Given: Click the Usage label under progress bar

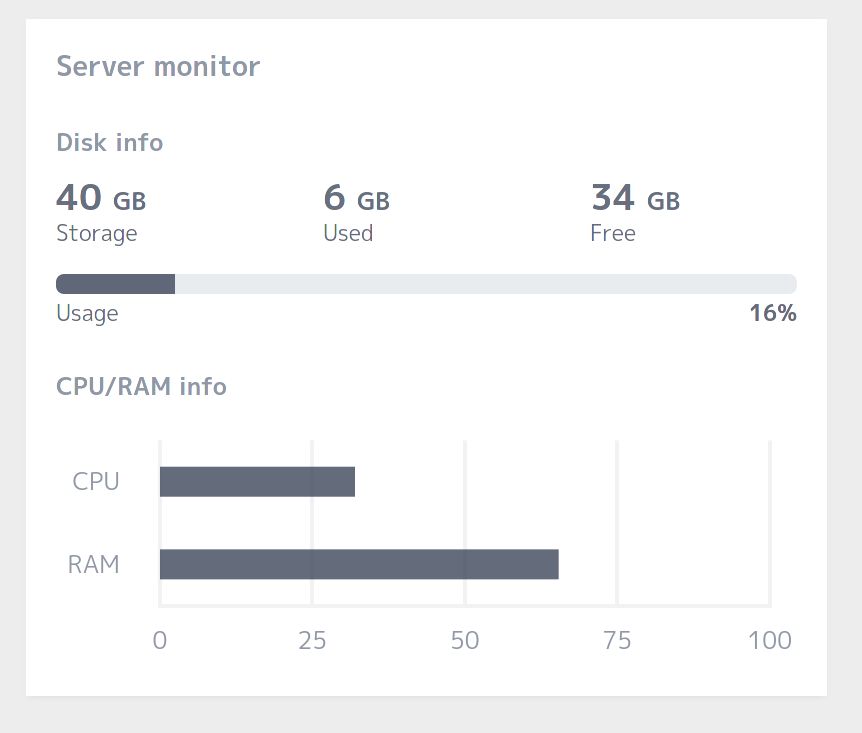Looking at the screenshot, I should tap(87, 313).
